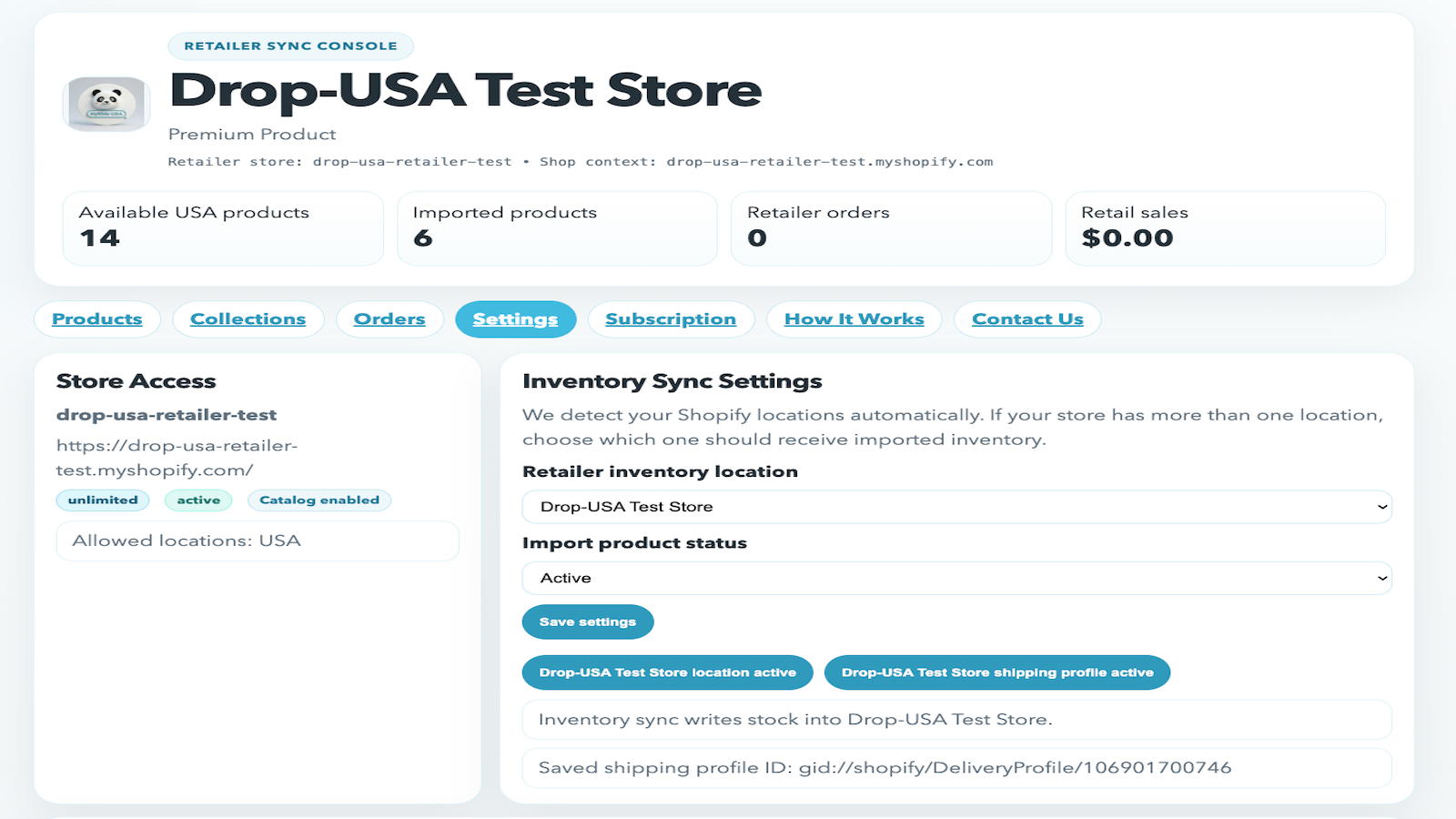Click the Import product status label
This screenshot has height=819, width=1456.
[634, 542]
